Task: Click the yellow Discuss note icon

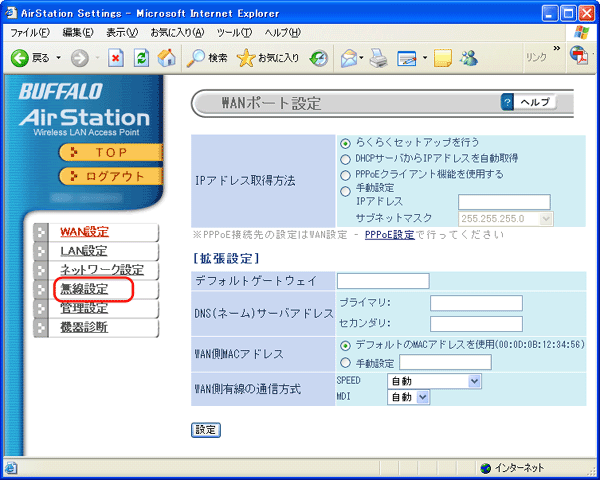Action: pos(443,58)
